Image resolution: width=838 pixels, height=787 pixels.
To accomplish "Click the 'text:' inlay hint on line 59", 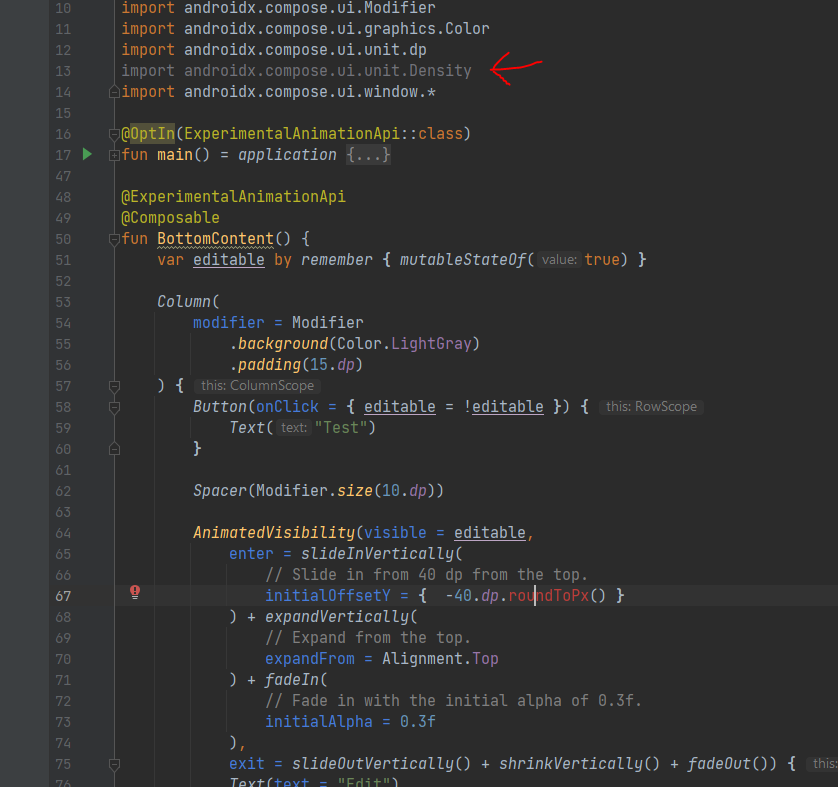I will coord(294,428).
